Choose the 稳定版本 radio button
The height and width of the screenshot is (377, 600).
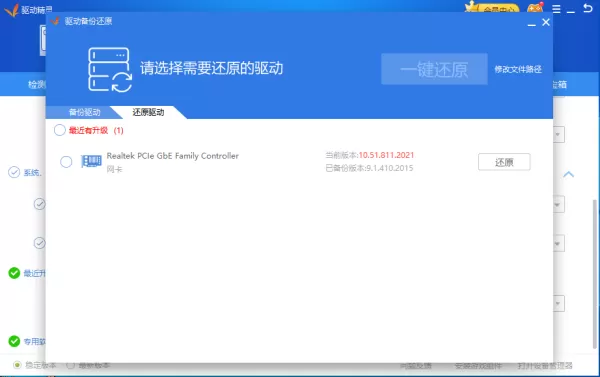(x=17, y=365)
